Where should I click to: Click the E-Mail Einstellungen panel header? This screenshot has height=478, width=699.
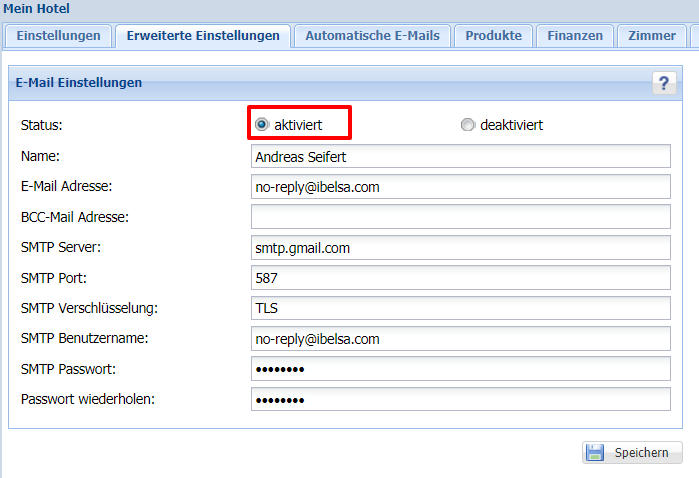click(x=300, y=83)
